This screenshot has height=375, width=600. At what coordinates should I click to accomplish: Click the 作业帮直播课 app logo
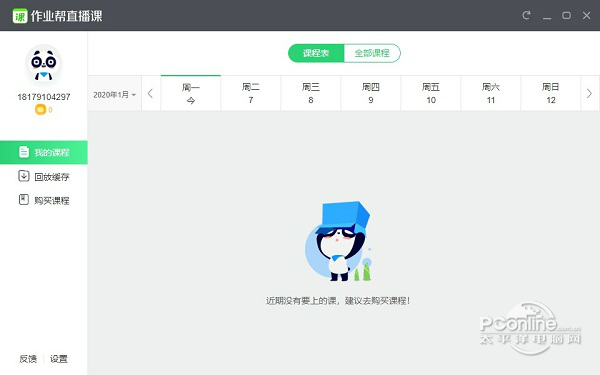pos(20,16)
